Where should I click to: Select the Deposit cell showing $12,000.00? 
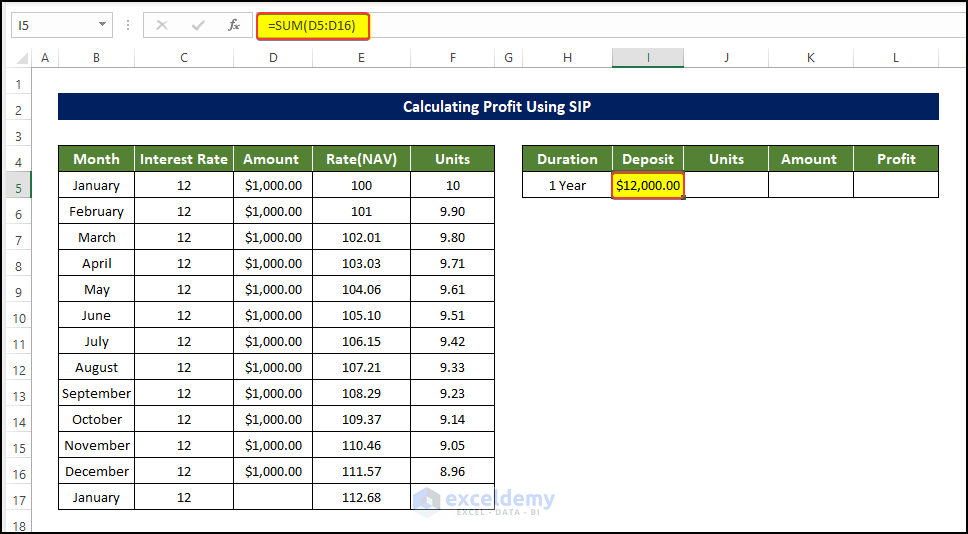(x=648, y=185)
